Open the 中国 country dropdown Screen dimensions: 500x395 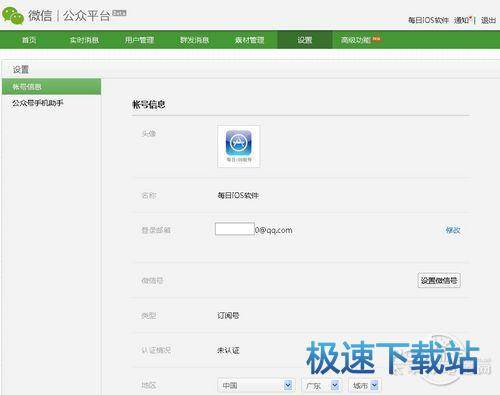256,385
